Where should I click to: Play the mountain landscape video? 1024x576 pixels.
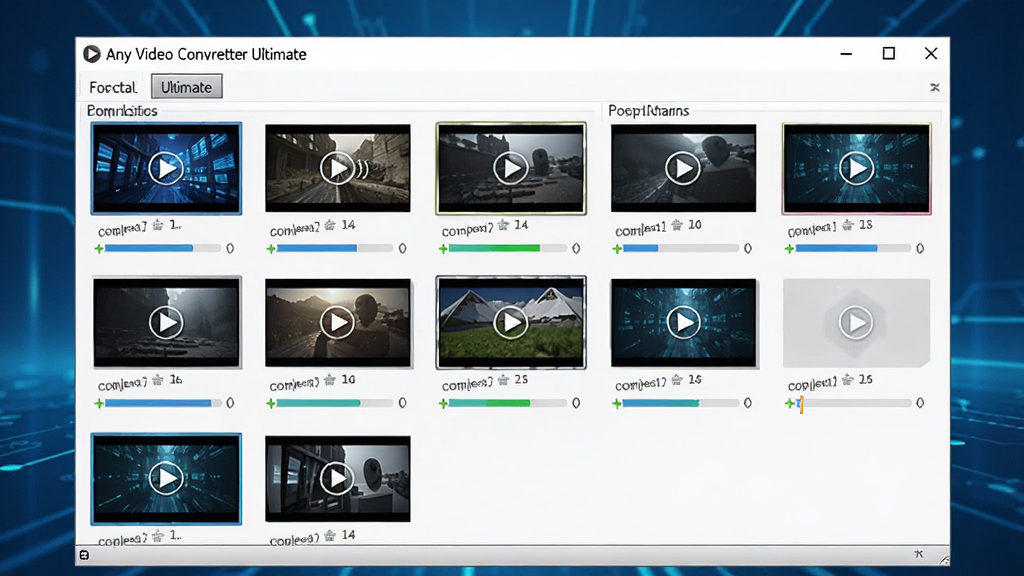pyautogui.click(x=511, y=323)
